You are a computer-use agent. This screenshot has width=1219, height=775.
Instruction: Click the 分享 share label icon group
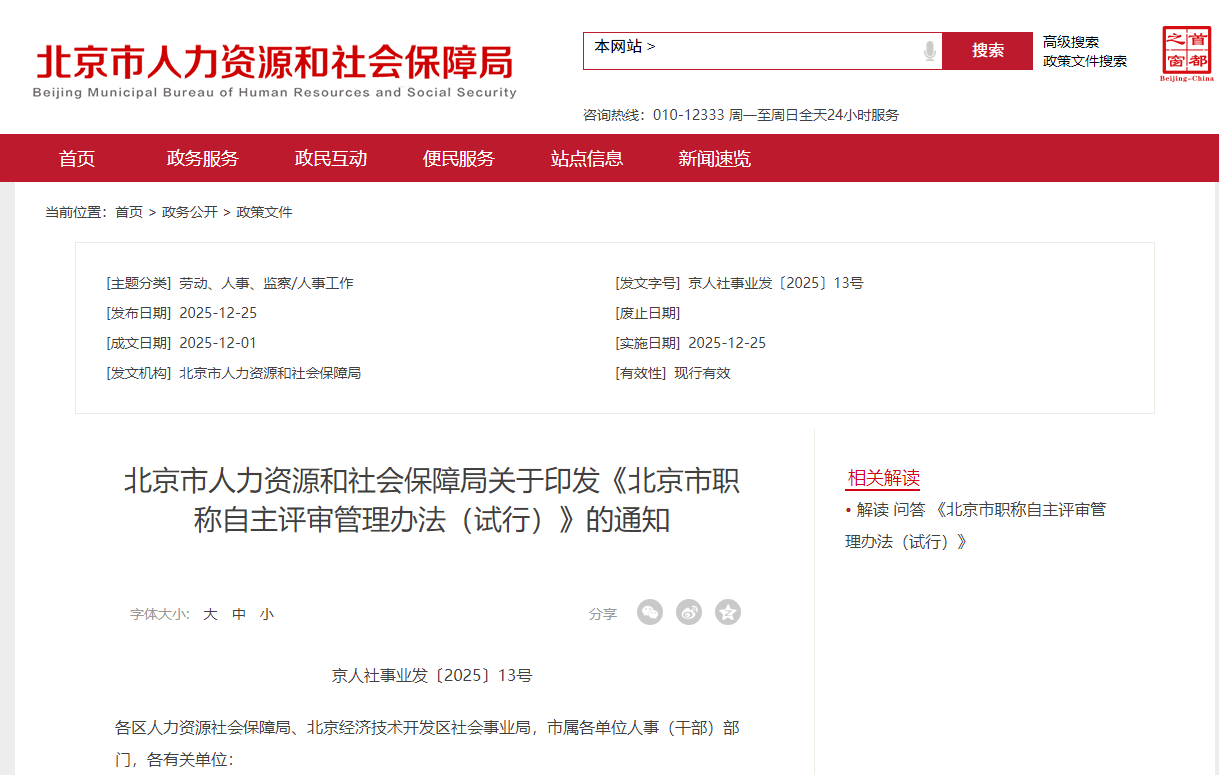603,614
